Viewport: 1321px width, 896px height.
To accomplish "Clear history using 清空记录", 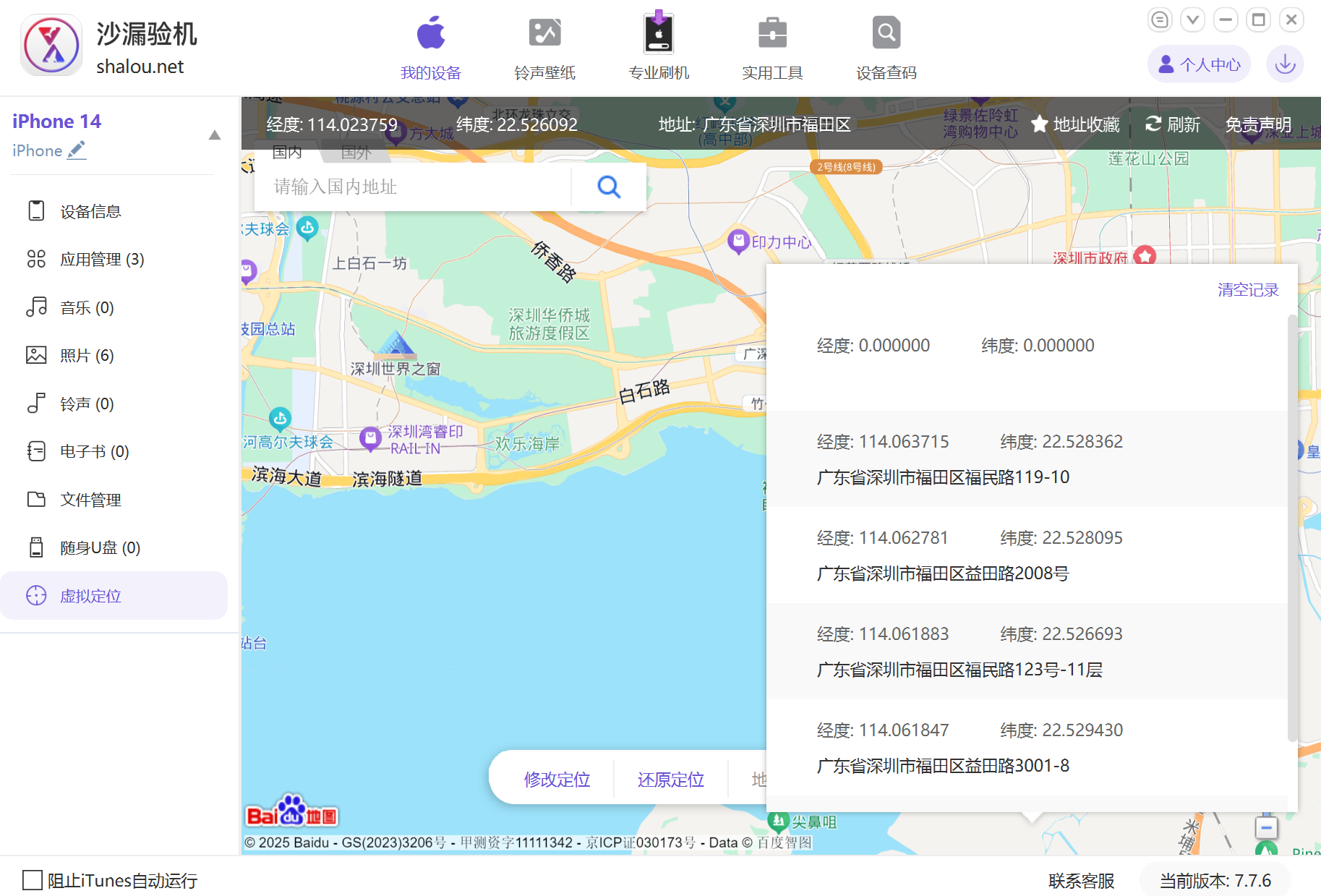I will coord(1247,289).
